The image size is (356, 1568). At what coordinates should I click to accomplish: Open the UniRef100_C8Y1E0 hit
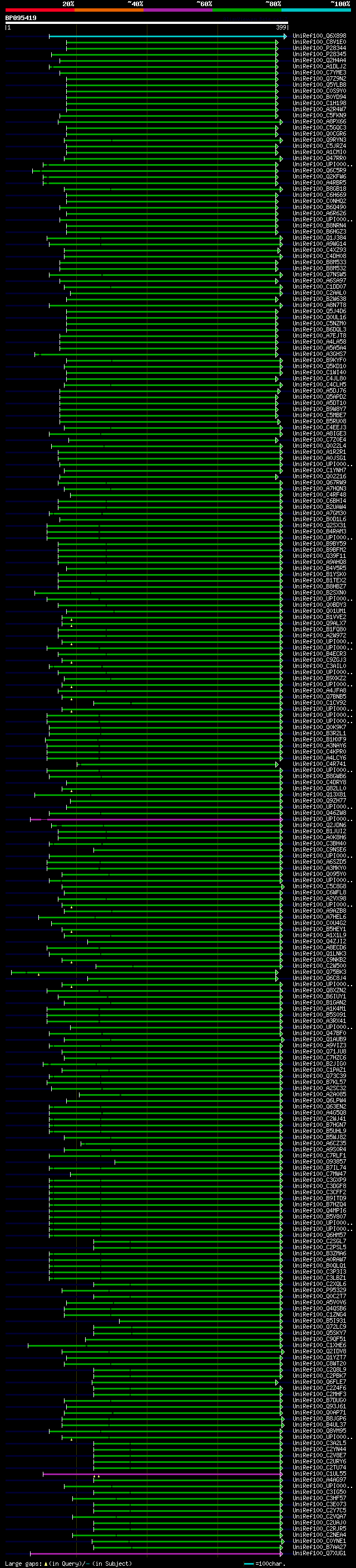click(319, 42)
